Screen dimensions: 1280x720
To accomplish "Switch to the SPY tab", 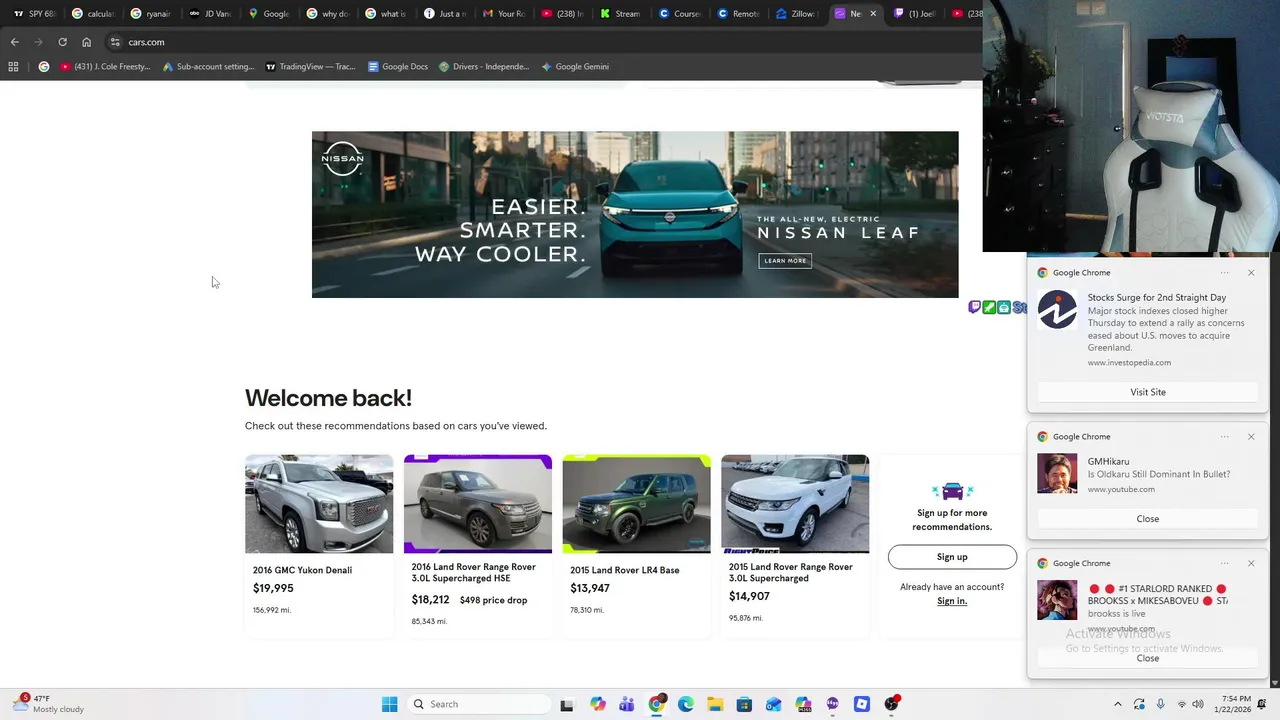I will (x=34, y=14).
